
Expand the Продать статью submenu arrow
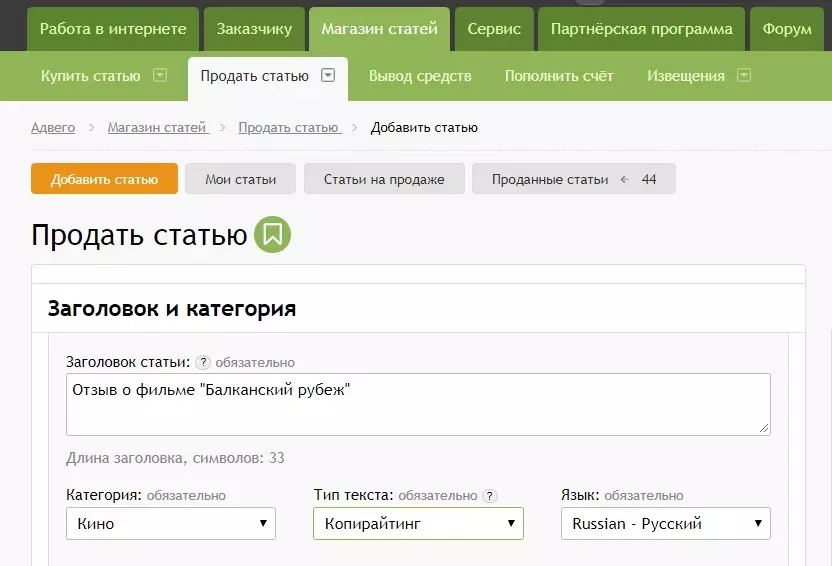(x=328, y=76)
